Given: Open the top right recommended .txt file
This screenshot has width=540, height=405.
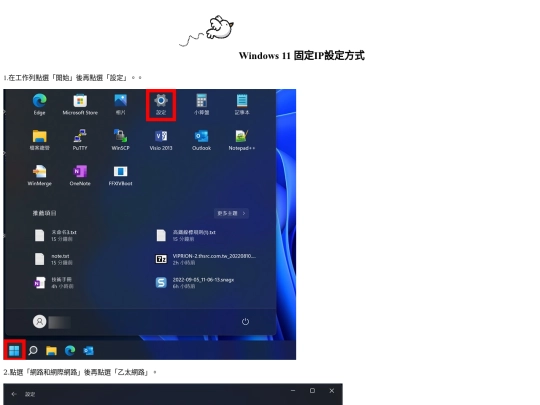Looking at the screenshot, I should pos(186,235).
